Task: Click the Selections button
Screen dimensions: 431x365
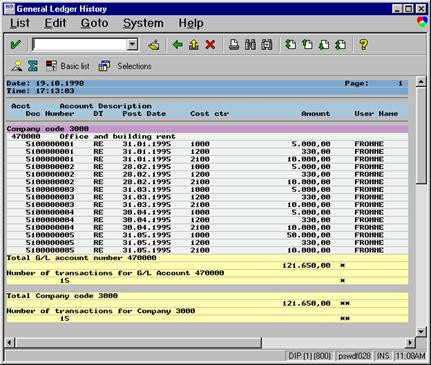Action: [125, 66]
